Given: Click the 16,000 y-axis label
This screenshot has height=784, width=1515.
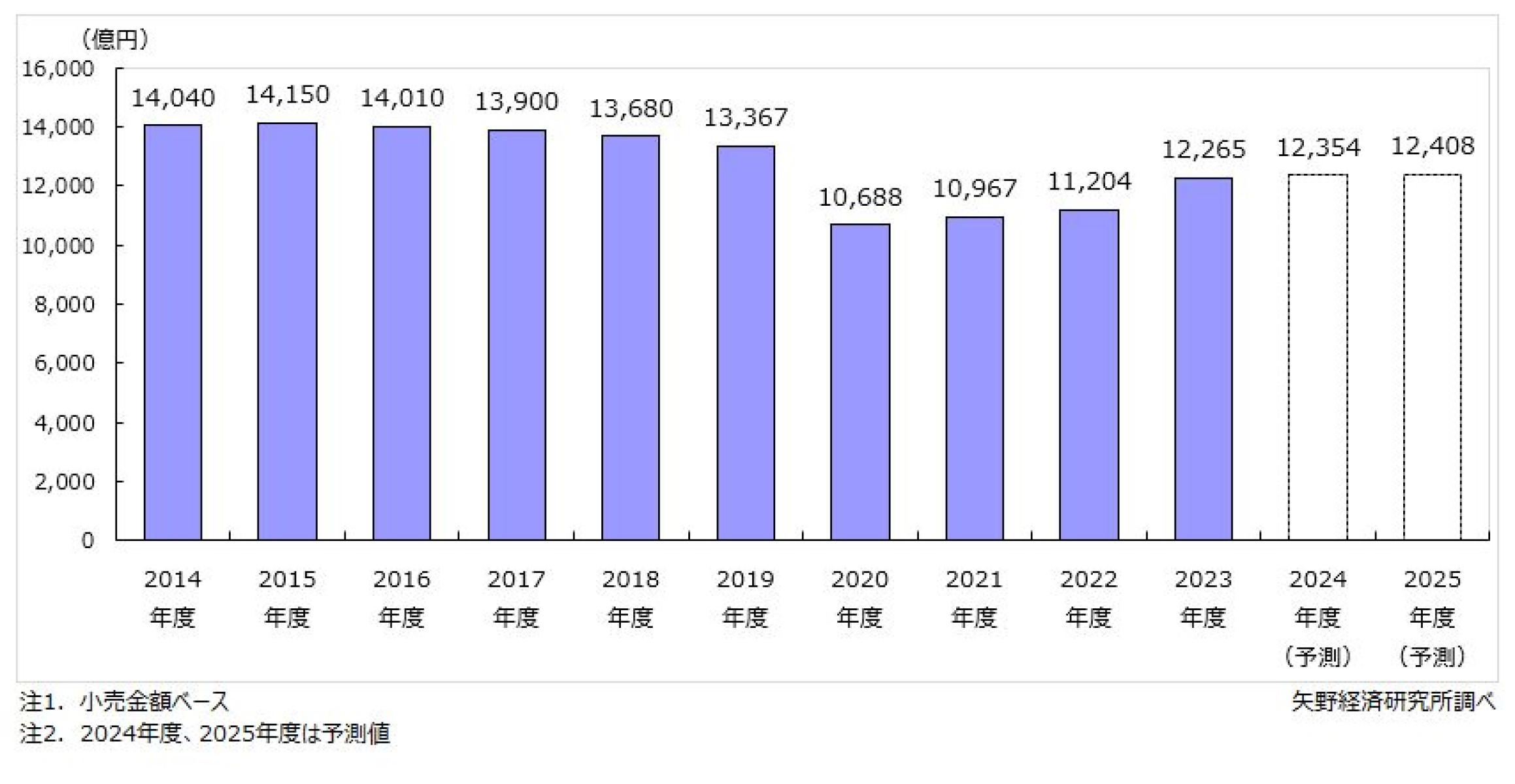Looking at the screenshot, I should pyautogui.click(x=58, y=69).
